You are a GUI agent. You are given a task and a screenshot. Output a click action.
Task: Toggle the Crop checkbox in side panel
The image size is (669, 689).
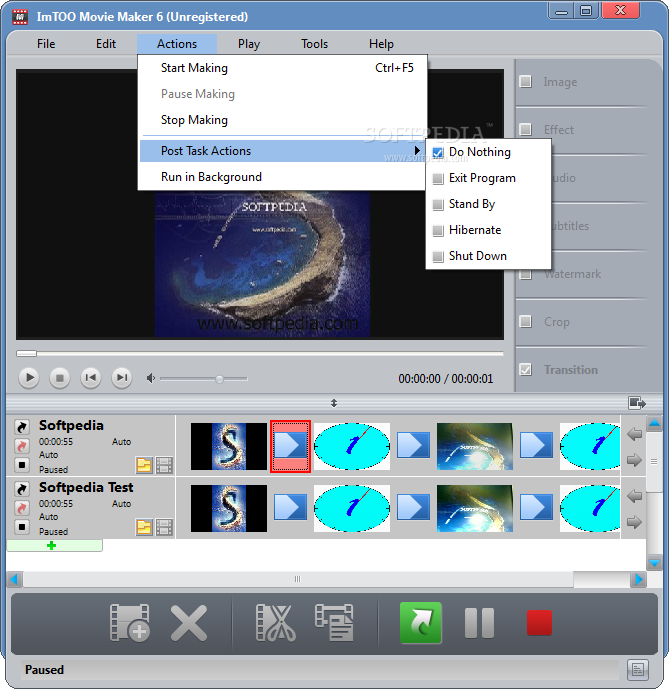pyautogui.click(x=526, y=322)
